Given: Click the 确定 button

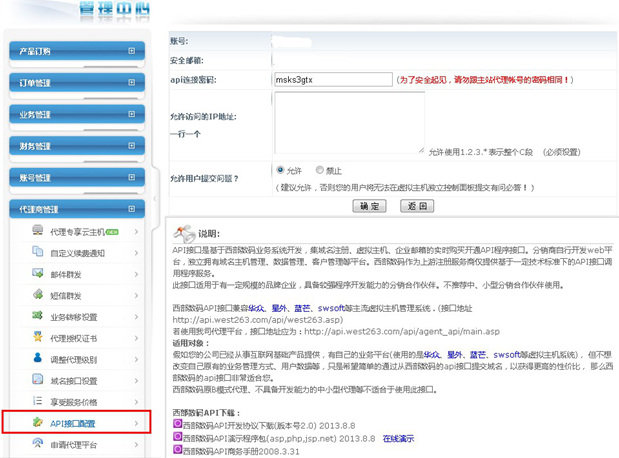Looking at the screenshot, I should coord(370,206).
